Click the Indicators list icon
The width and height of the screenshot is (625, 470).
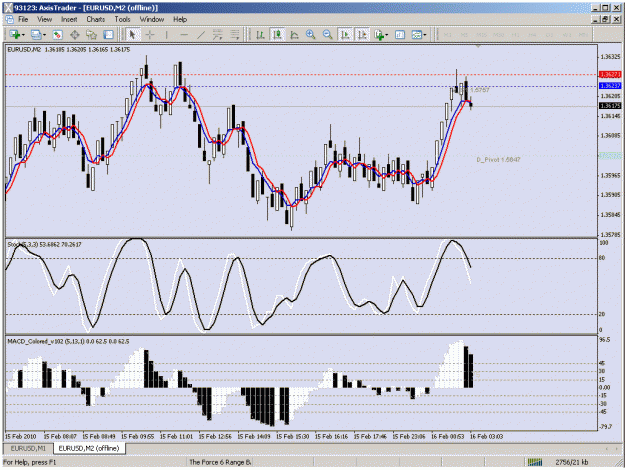379,35
